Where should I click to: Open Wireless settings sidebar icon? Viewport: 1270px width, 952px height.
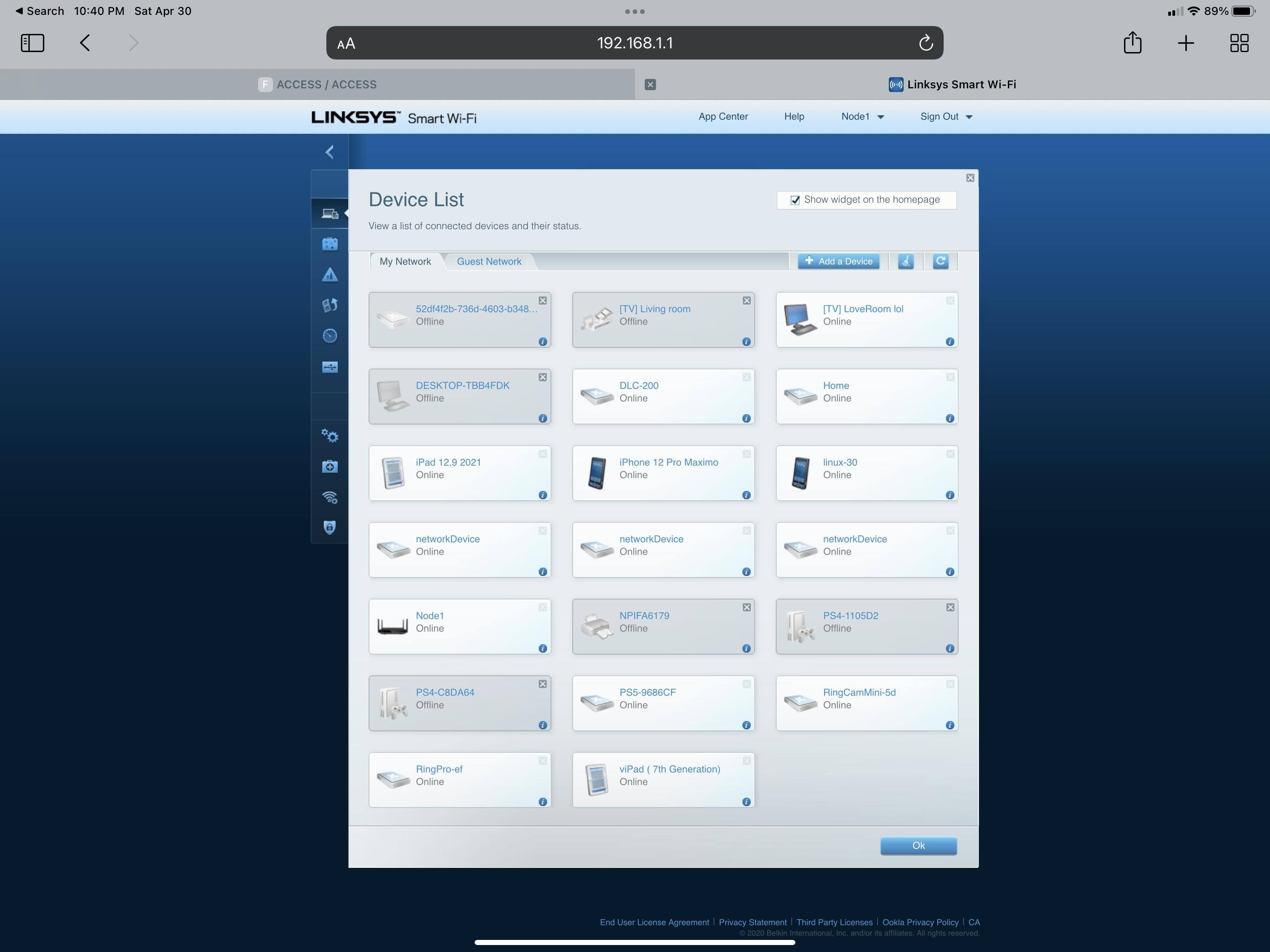[330, 497]
